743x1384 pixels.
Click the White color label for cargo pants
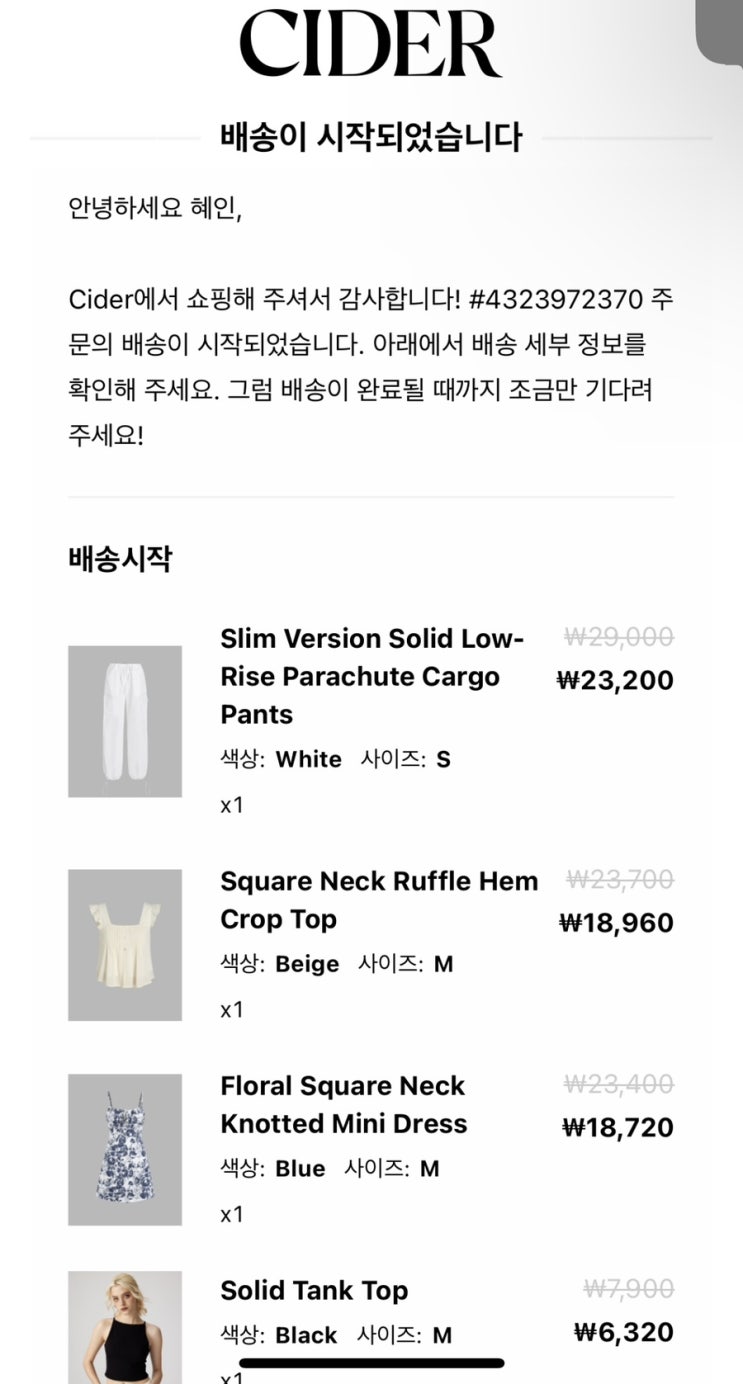[x=308, y=760]
